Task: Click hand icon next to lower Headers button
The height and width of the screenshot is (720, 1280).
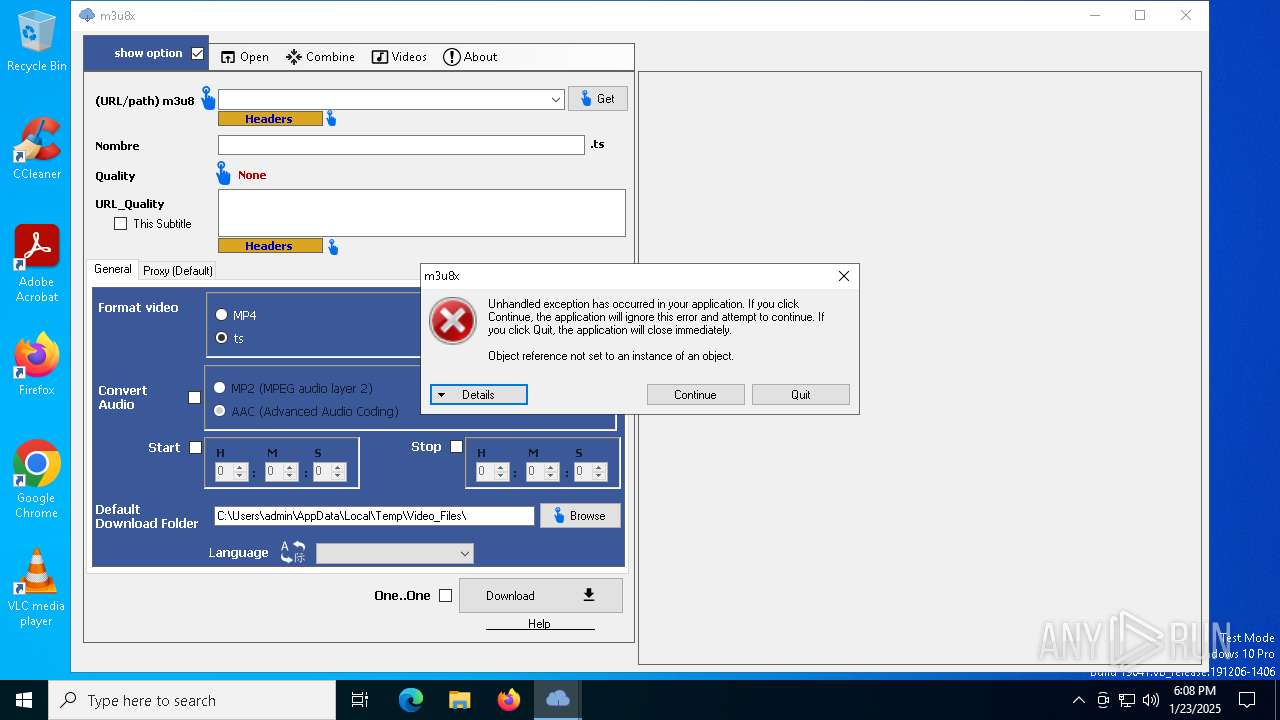Action: (333, 247)
